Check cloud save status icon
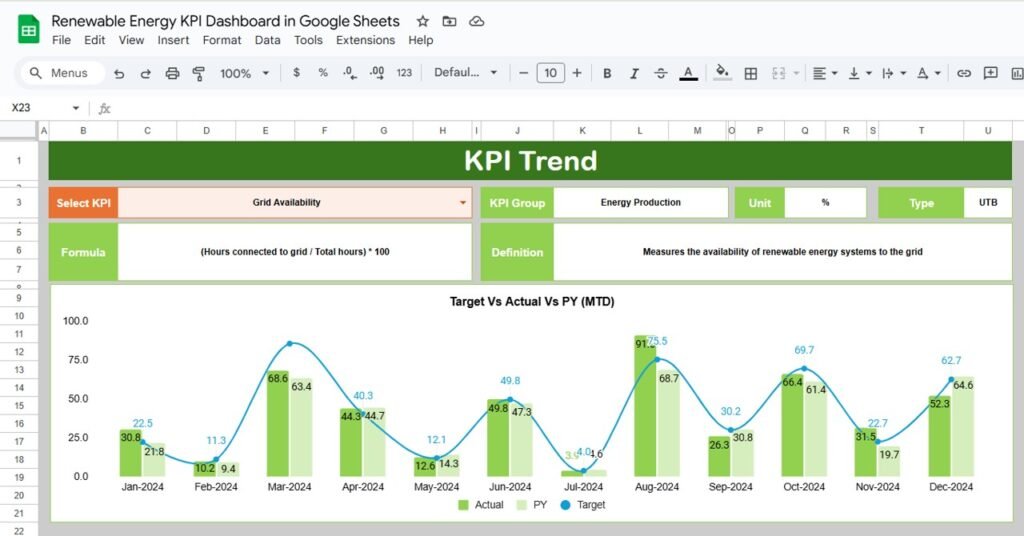The image size is (1024, 536). (x=477, y=21)
